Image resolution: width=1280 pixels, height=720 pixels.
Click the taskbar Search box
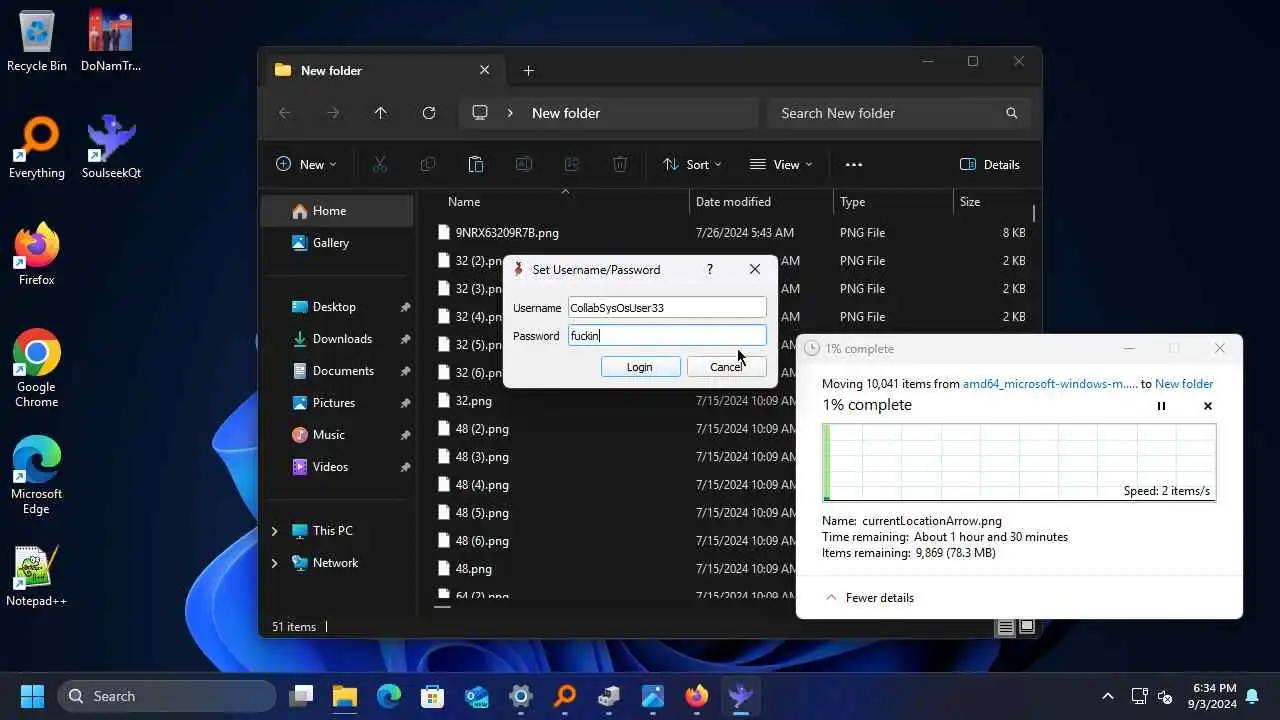pyautogui.click(x=167, y=696)
